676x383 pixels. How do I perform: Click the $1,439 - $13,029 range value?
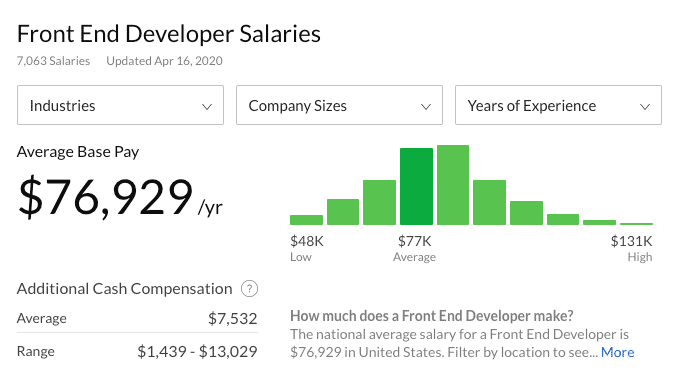pos(197,352)
